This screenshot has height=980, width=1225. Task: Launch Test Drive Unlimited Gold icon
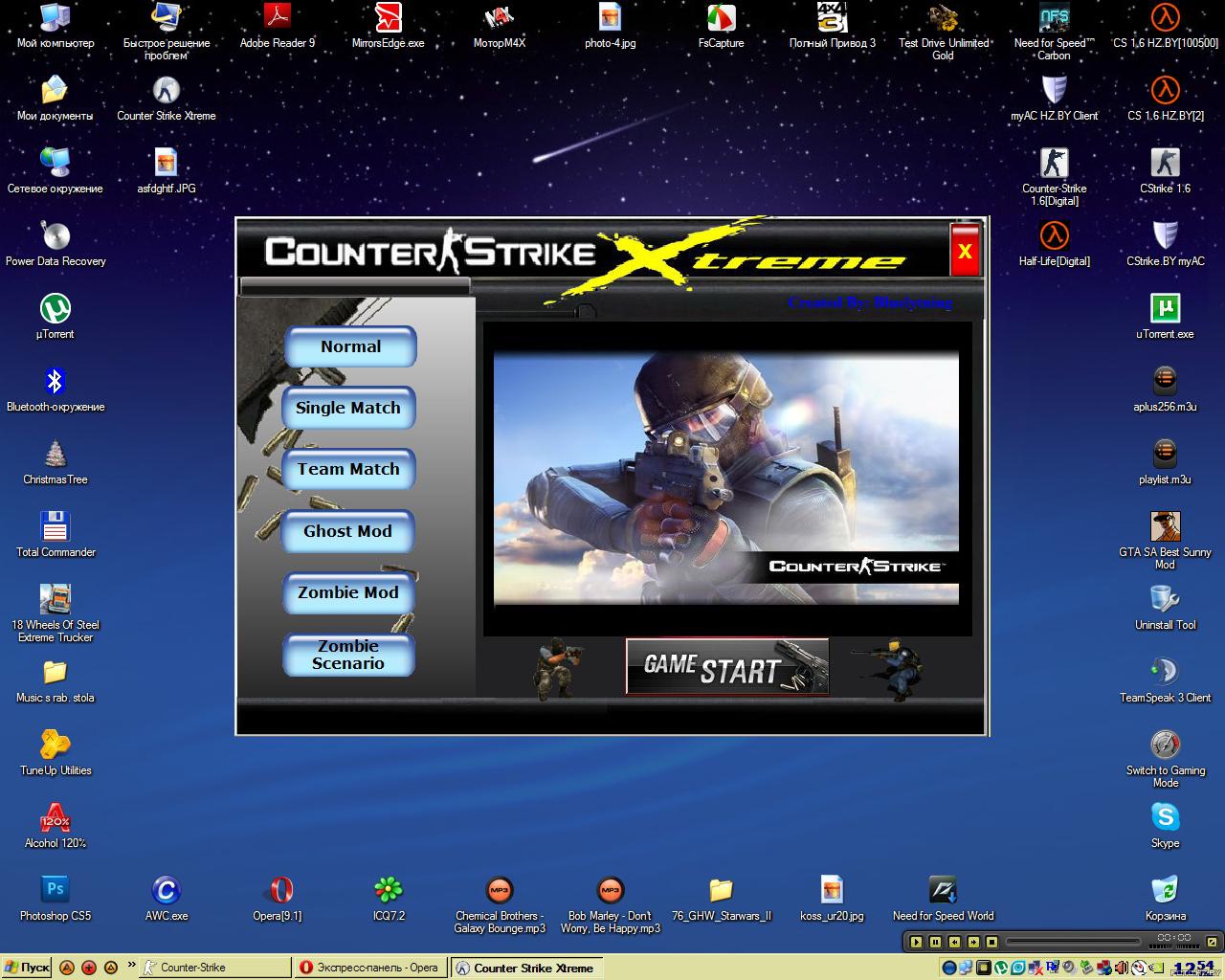944,32
